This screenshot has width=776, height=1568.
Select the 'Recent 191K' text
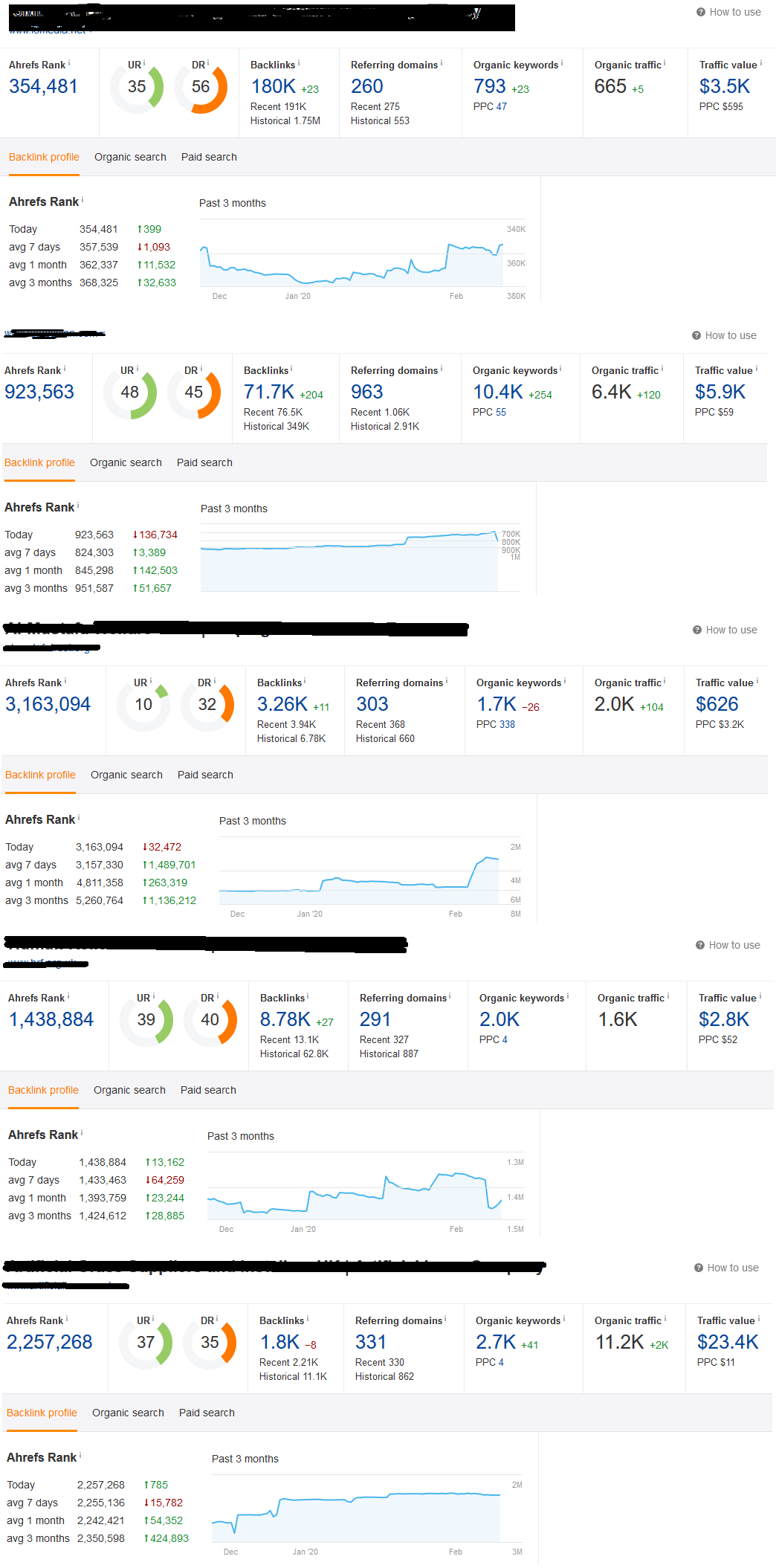click(279, 106)
